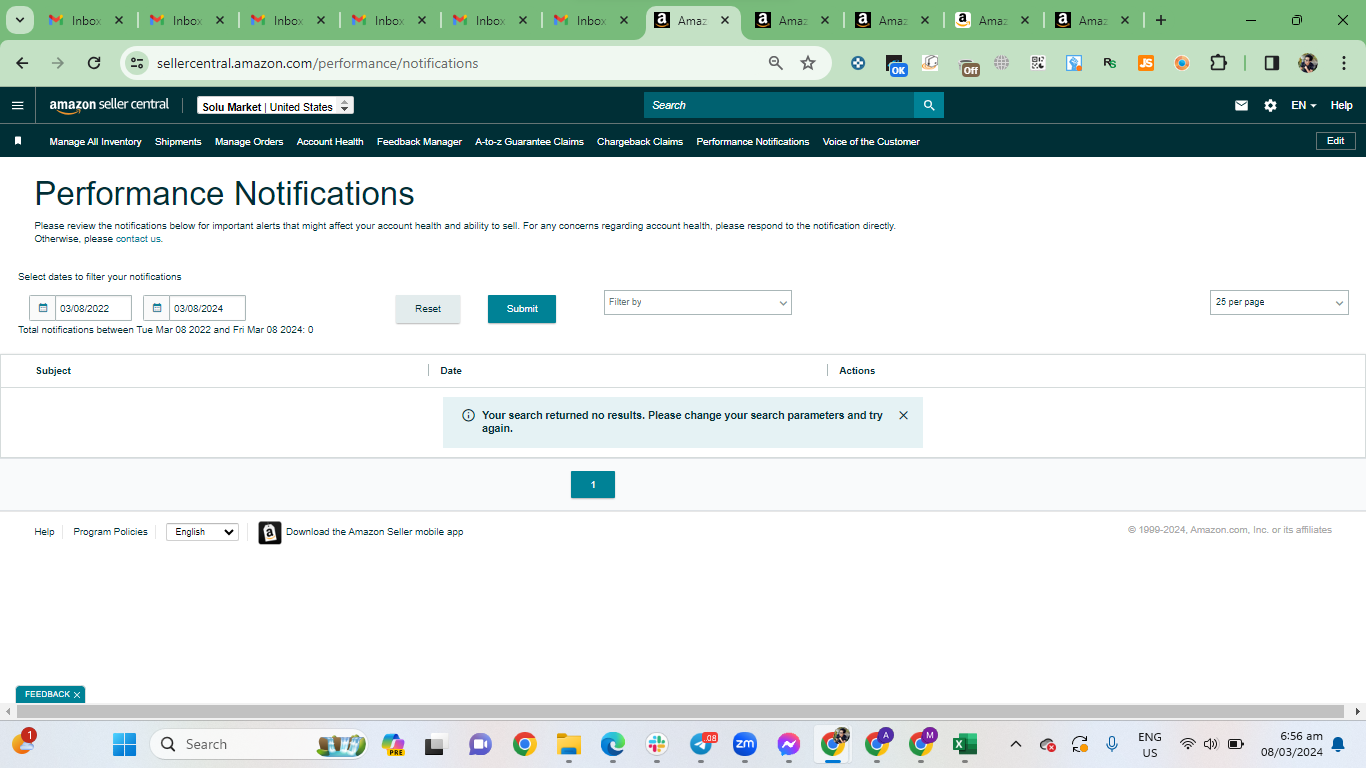Screen dimensions: 1366x768
Task: Click the browser back arrow
Action: pos(22,63)
